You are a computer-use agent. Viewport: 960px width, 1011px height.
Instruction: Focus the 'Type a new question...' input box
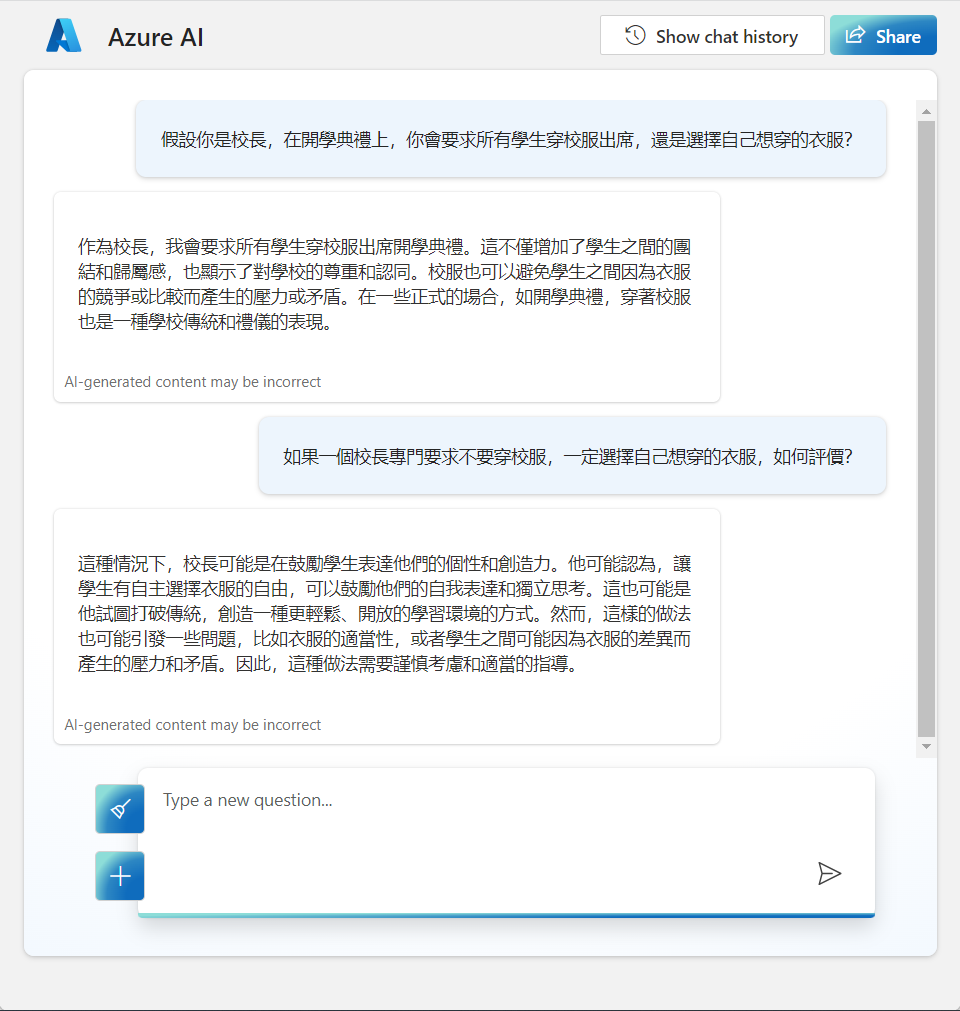(480, 801)
